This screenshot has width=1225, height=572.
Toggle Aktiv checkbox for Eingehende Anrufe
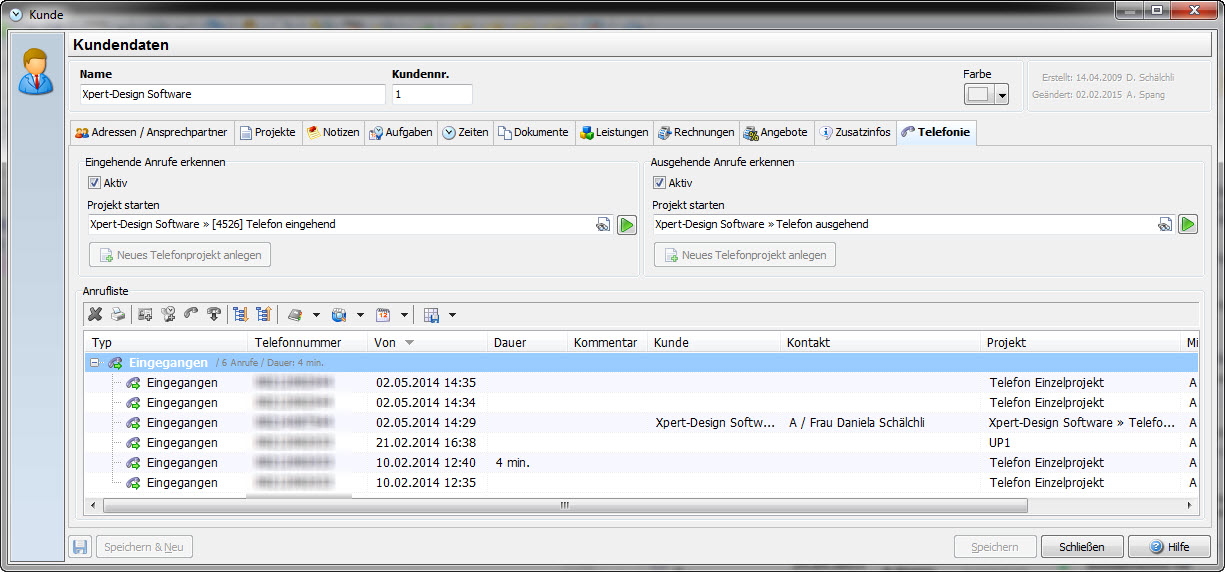(x=94, y=183)
